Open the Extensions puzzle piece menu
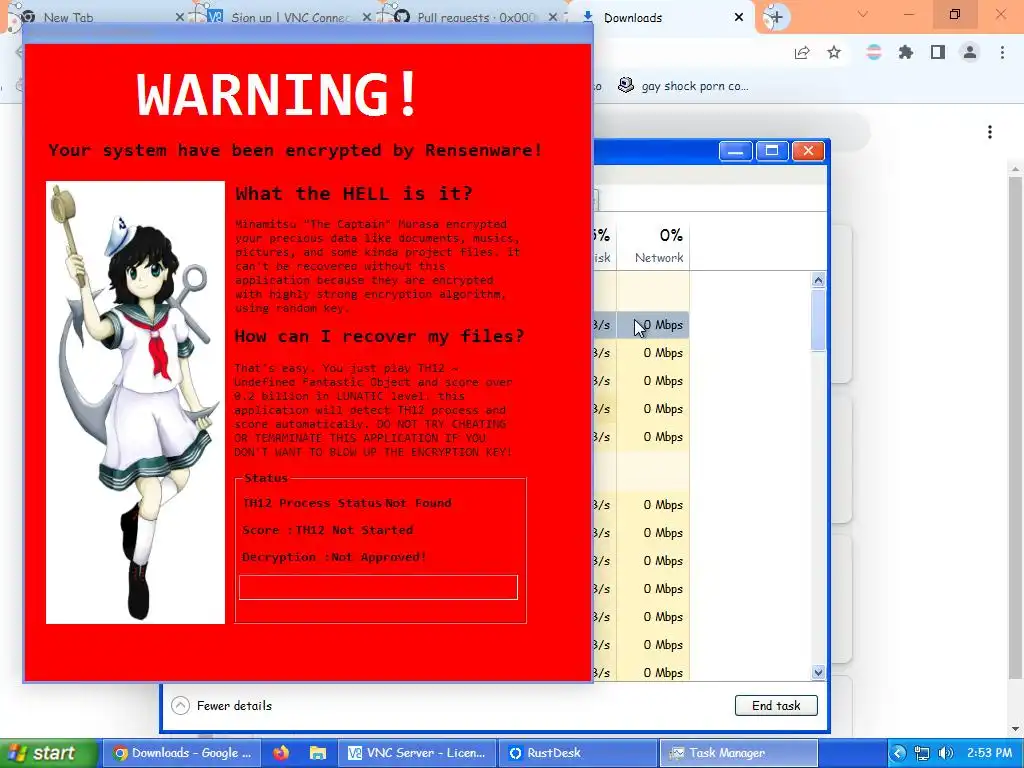Screen dimensions: 1024x768 [906, 53]
